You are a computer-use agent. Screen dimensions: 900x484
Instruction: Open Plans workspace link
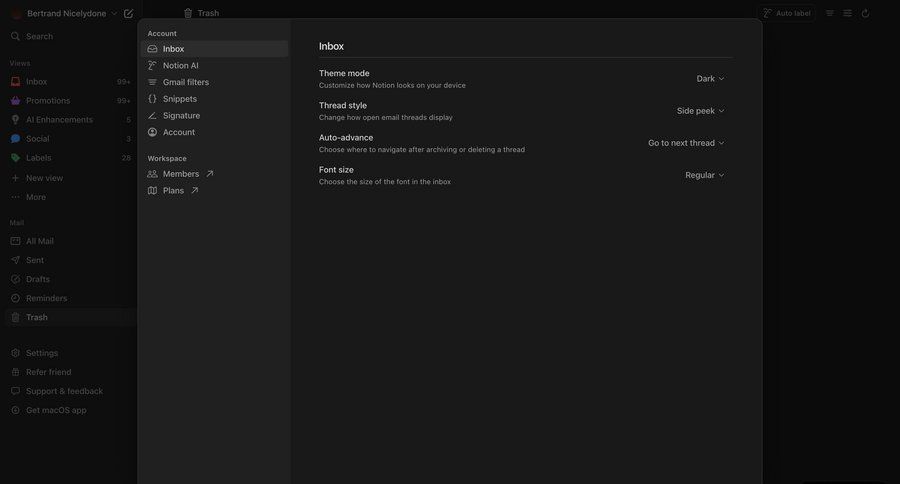click(x=173, y=190)
